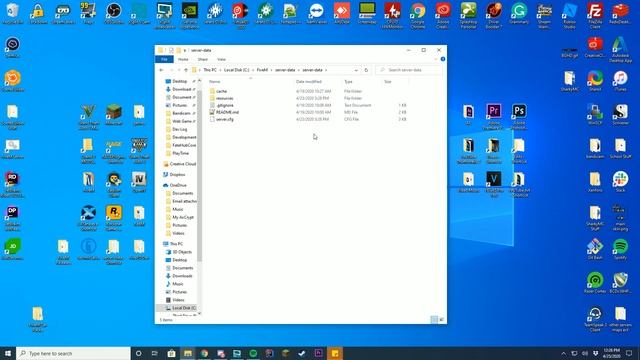This screenshot has width=640, height=360.
Task: Select Local Disk (C:) in navigation pane
Action: (x=183, y=308)
